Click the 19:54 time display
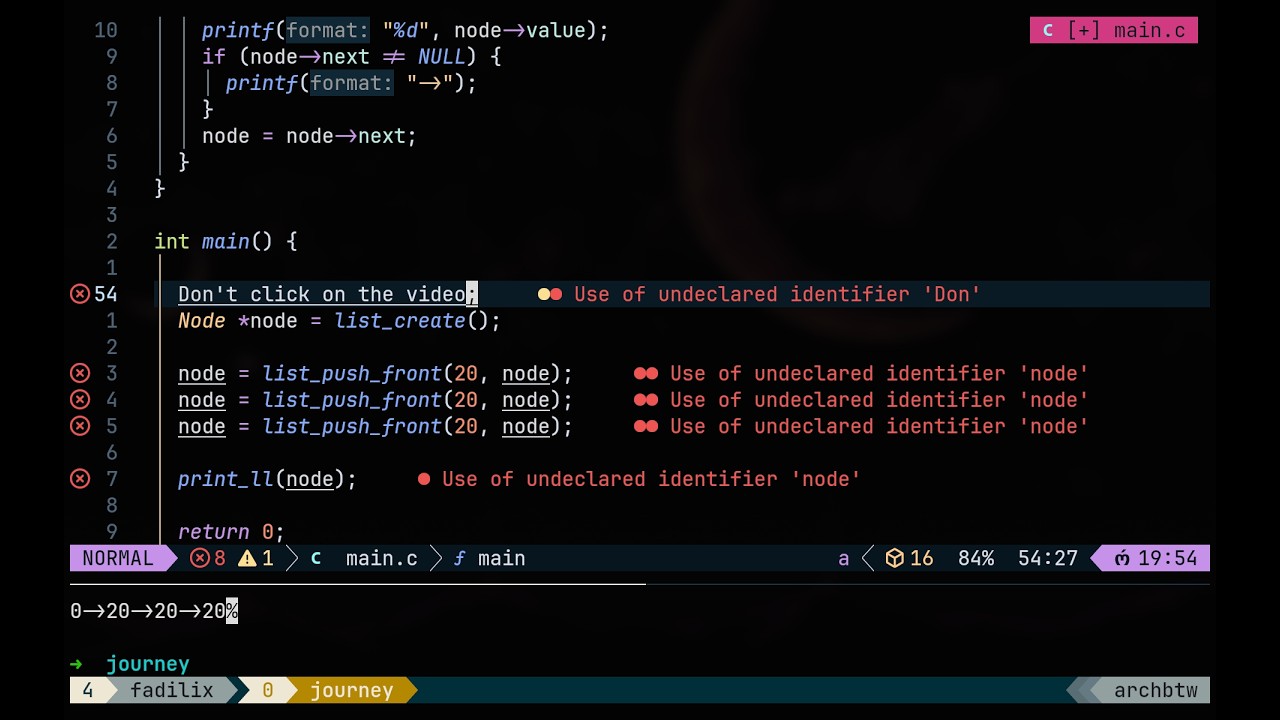 (1168, 558)
